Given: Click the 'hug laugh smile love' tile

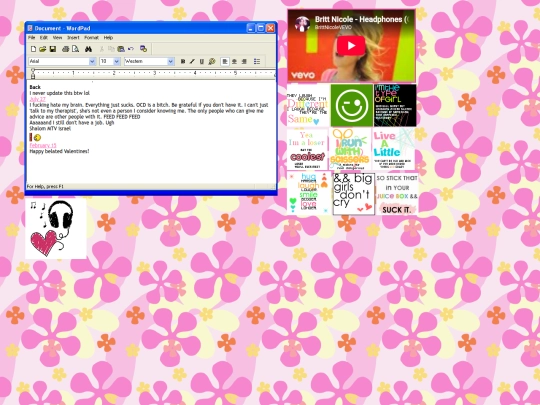Looking at the screenshot, I should tap(309, 193).
